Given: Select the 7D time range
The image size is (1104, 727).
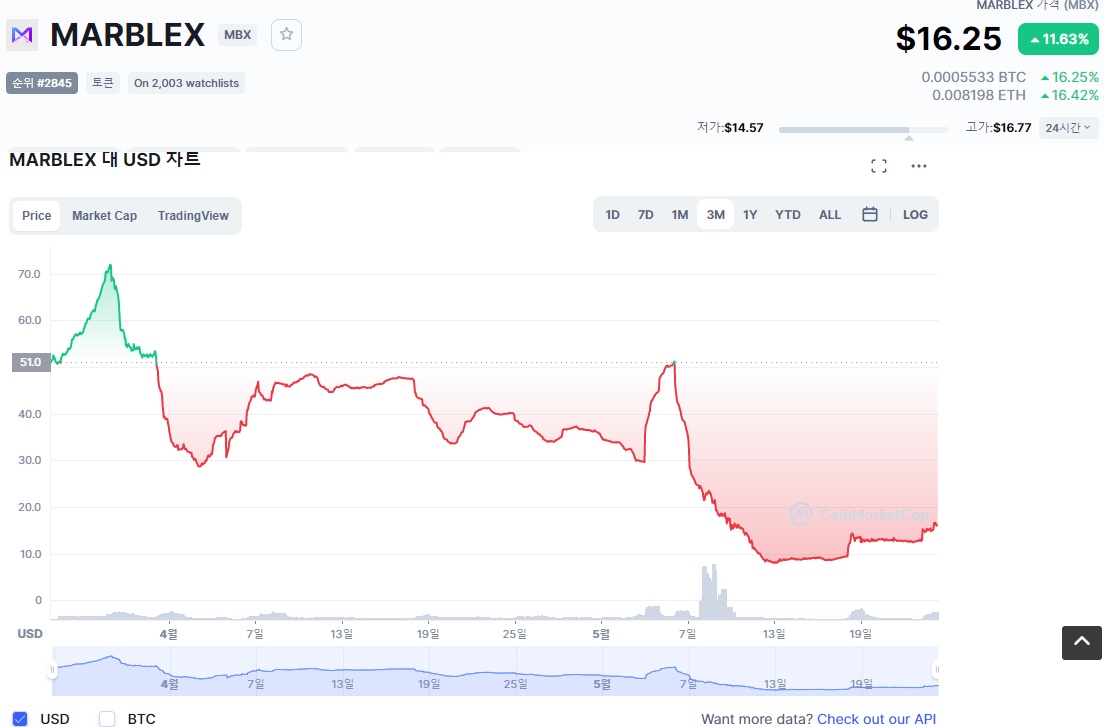Looking at the screenshot, I should pos(646,215).
